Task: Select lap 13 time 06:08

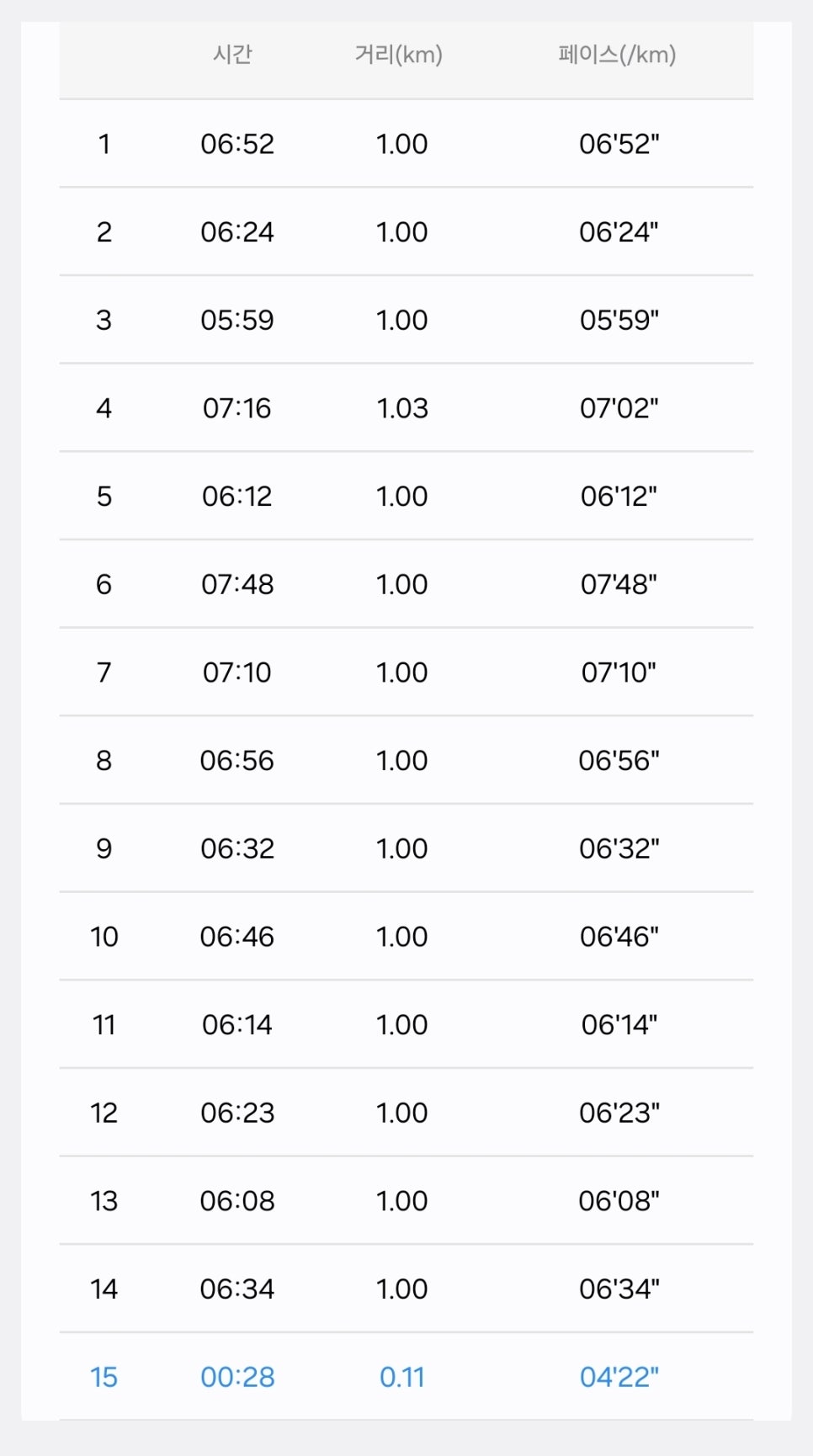Action: point(237,1201)
